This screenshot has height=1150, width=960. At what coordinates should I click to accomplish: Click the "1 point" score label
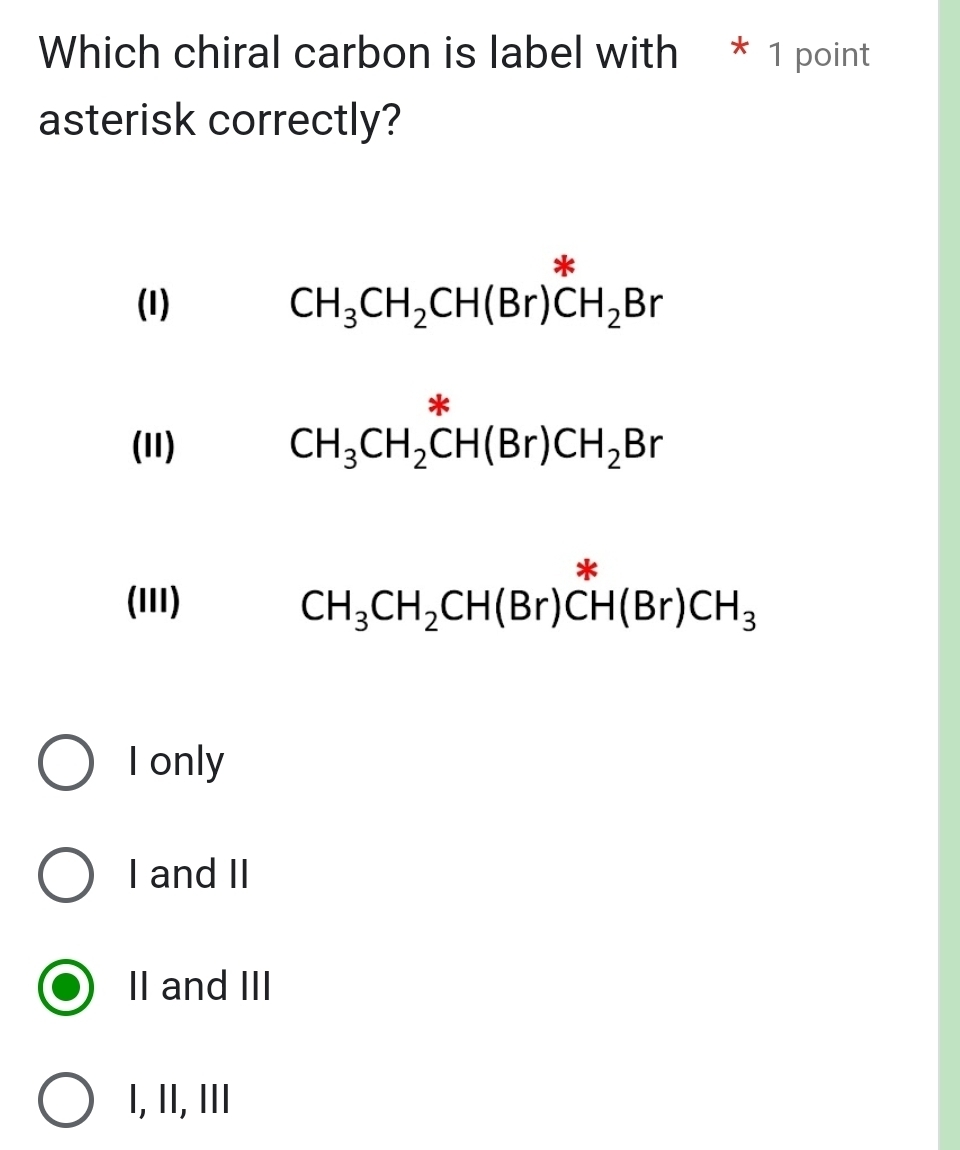pyautogui.click(x=818, y=55)
